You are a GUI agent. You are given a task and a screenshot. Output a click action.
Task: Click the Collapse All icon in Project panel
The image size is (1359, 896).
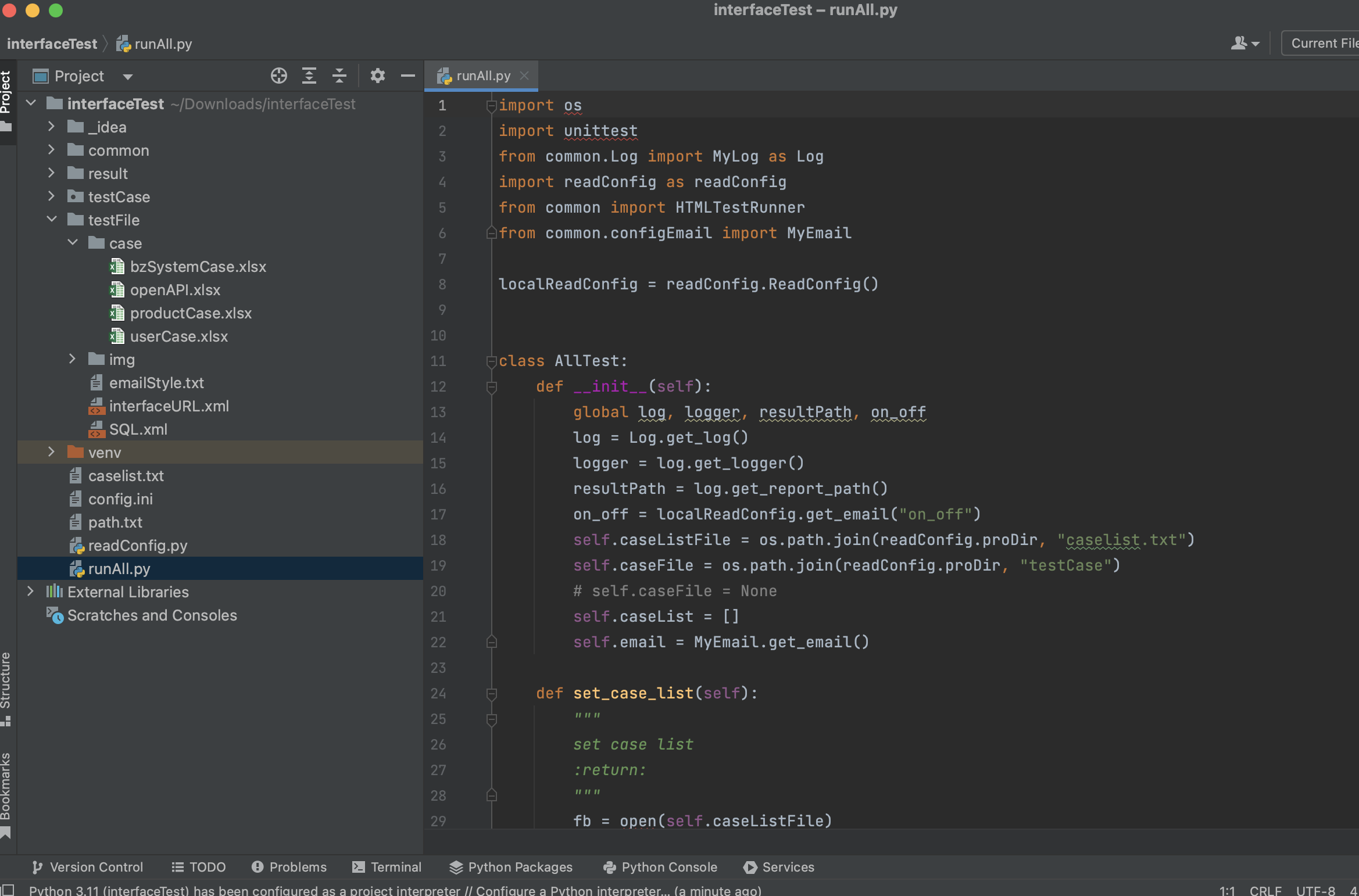point(339,76)
